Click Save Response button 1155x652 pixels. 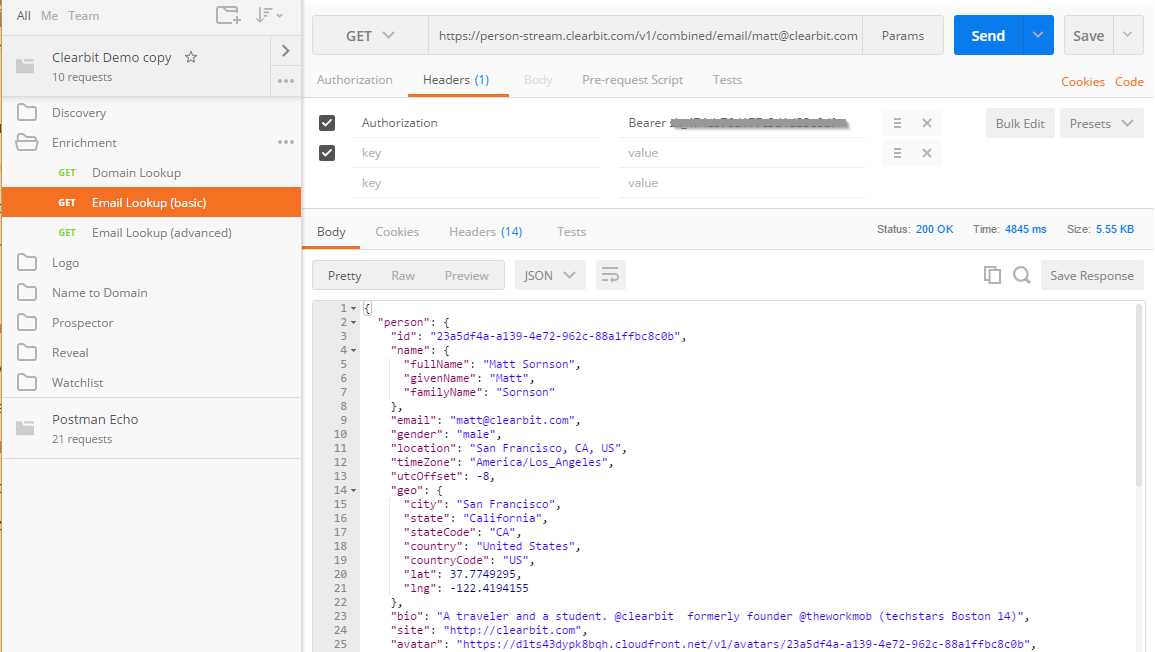1092,276
